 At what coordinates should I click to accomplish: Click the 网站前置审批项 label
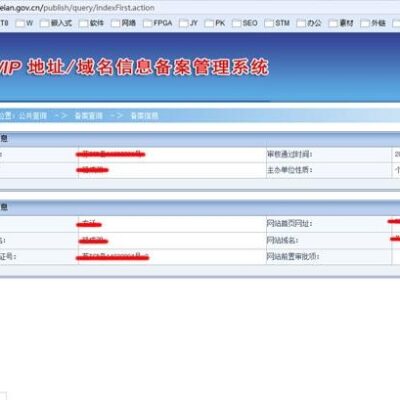click(x=293, y=257)
